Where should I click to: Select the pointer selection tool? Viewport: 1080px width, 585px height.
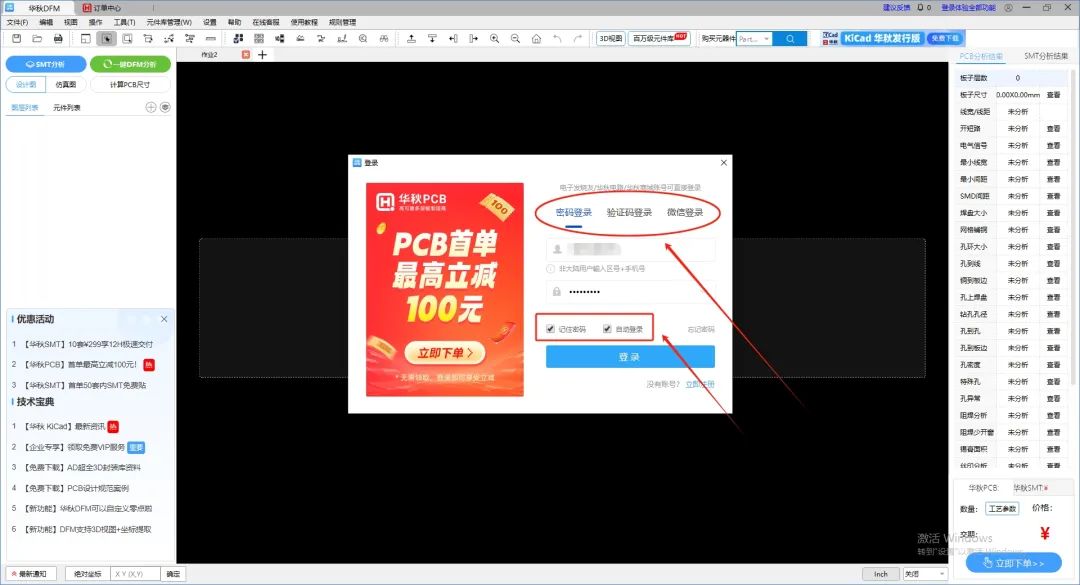(x=106, y=39)
